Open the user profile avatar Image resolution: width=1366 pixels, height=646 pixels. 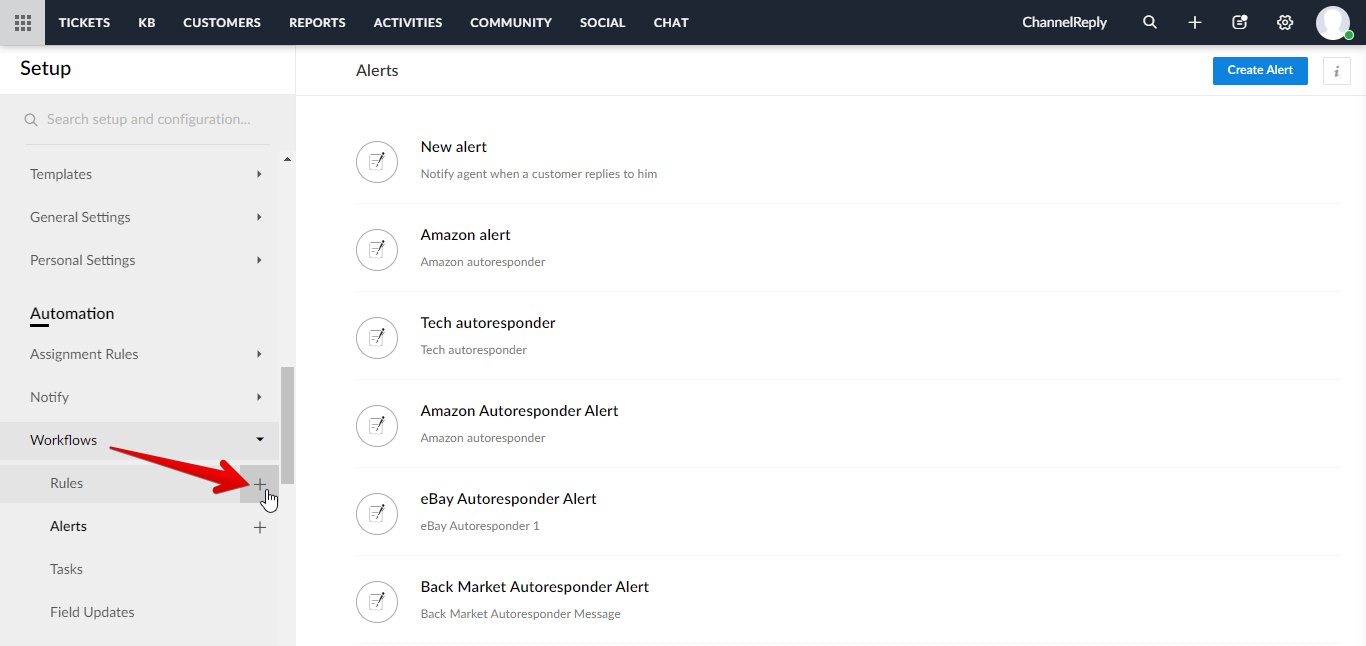(1333, 22)
